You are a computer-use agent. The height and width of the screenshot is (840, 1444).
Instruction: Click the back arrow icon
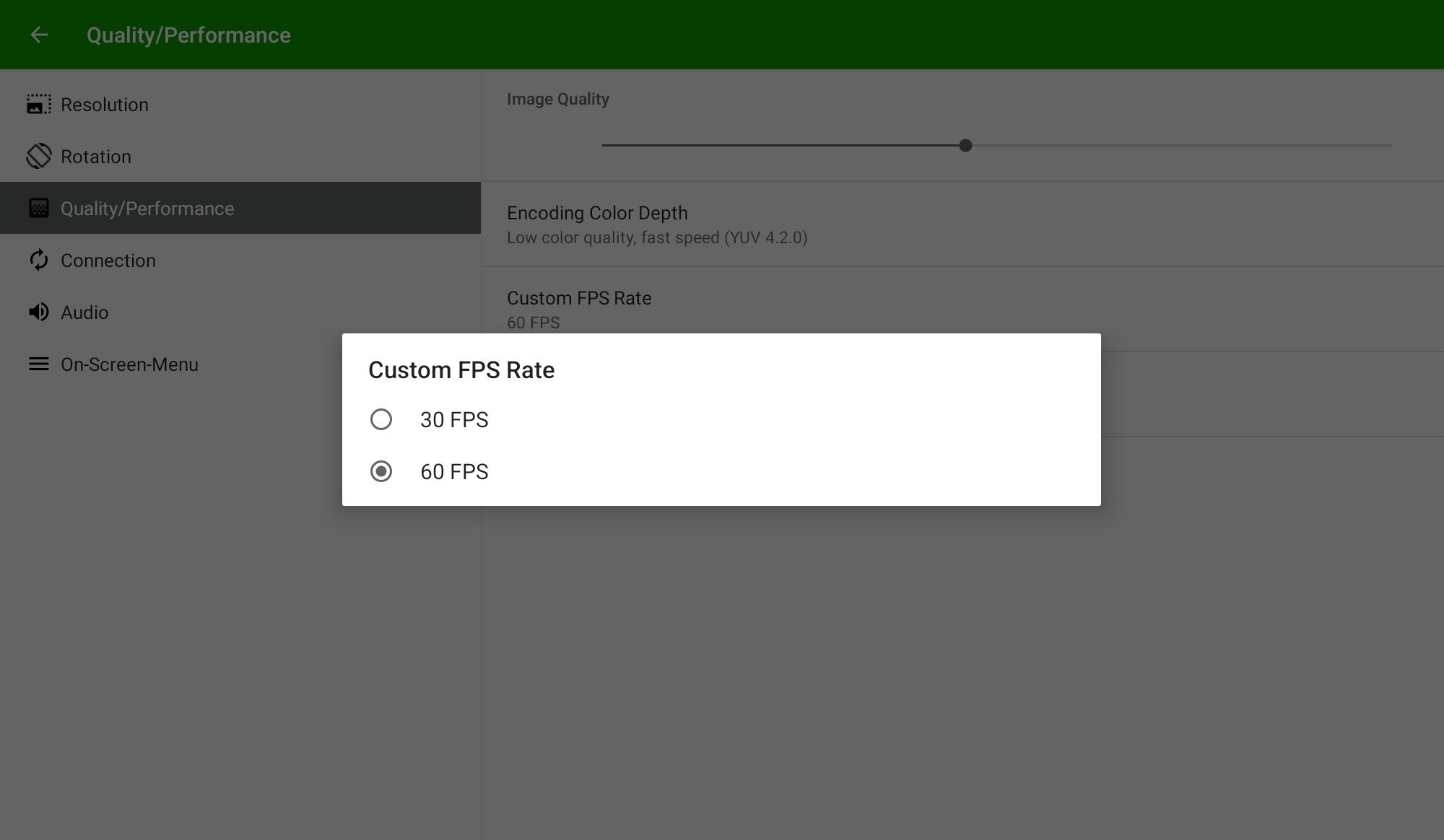coord(39,35)
